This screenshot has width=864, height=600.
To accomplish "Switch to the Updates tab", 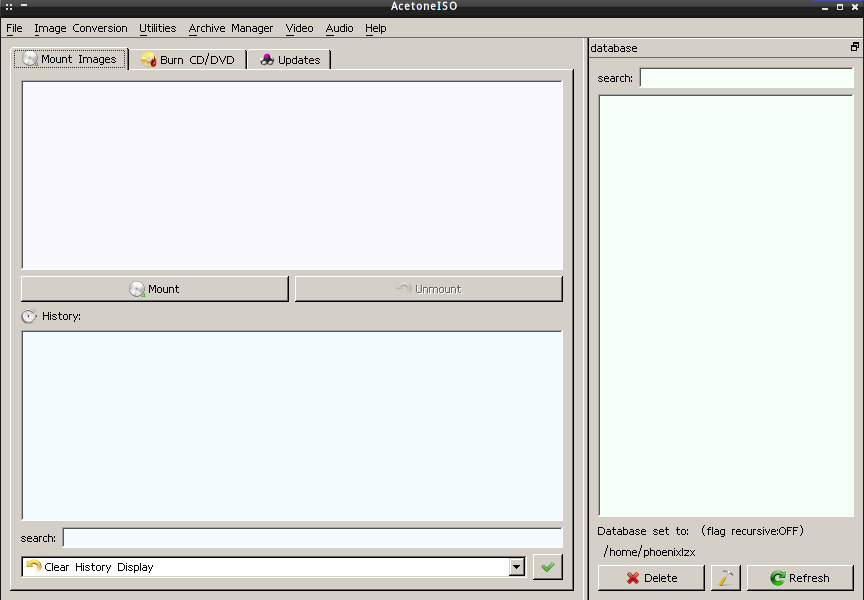I will pos(289,60).
